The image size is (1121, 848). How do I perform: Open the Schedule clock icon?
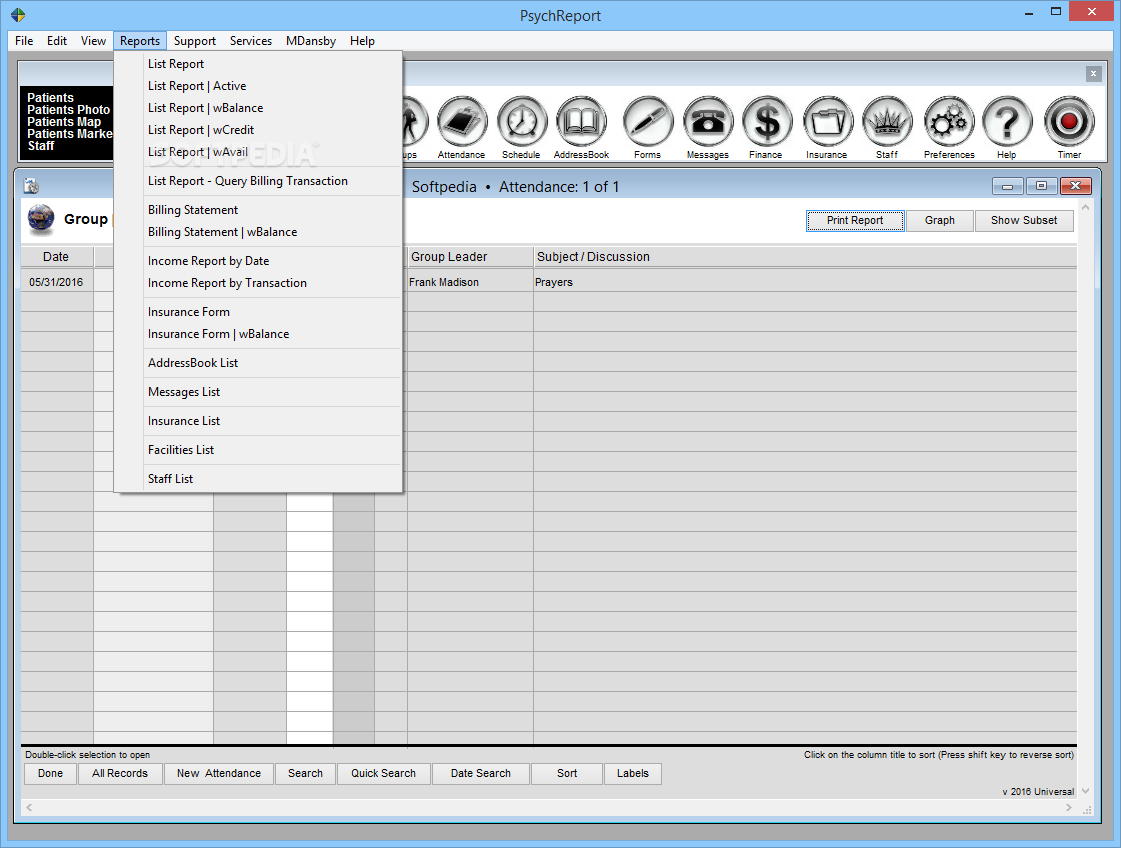522,122
